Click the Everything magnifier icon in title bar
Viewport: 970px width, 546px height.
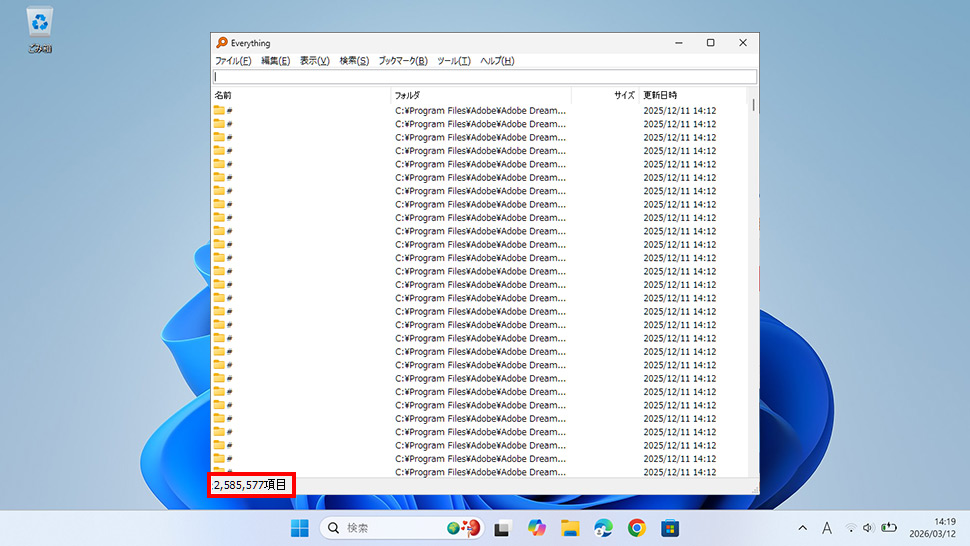click(222, 43)
